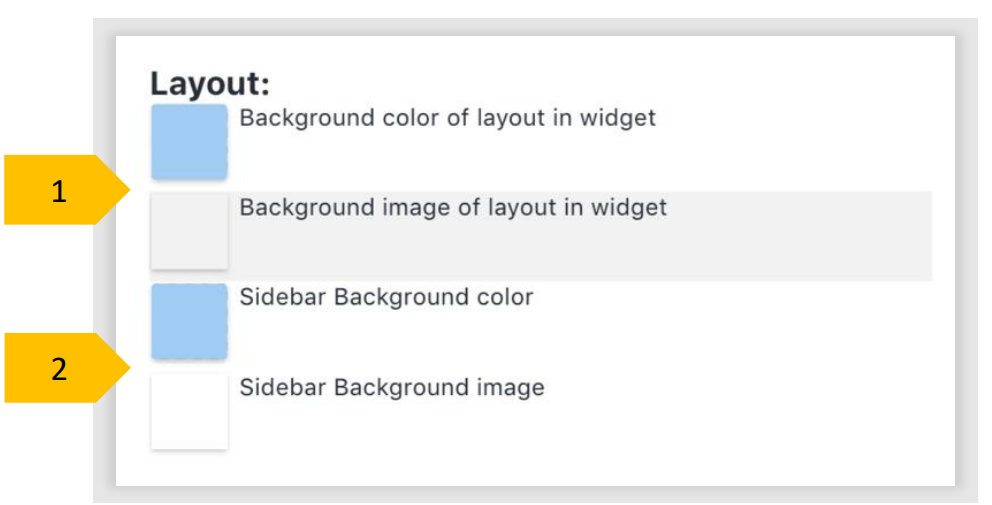Screen dimensions: 992x505
Task: Click the layout background image thumbnail box
Action: pos(189,231)
